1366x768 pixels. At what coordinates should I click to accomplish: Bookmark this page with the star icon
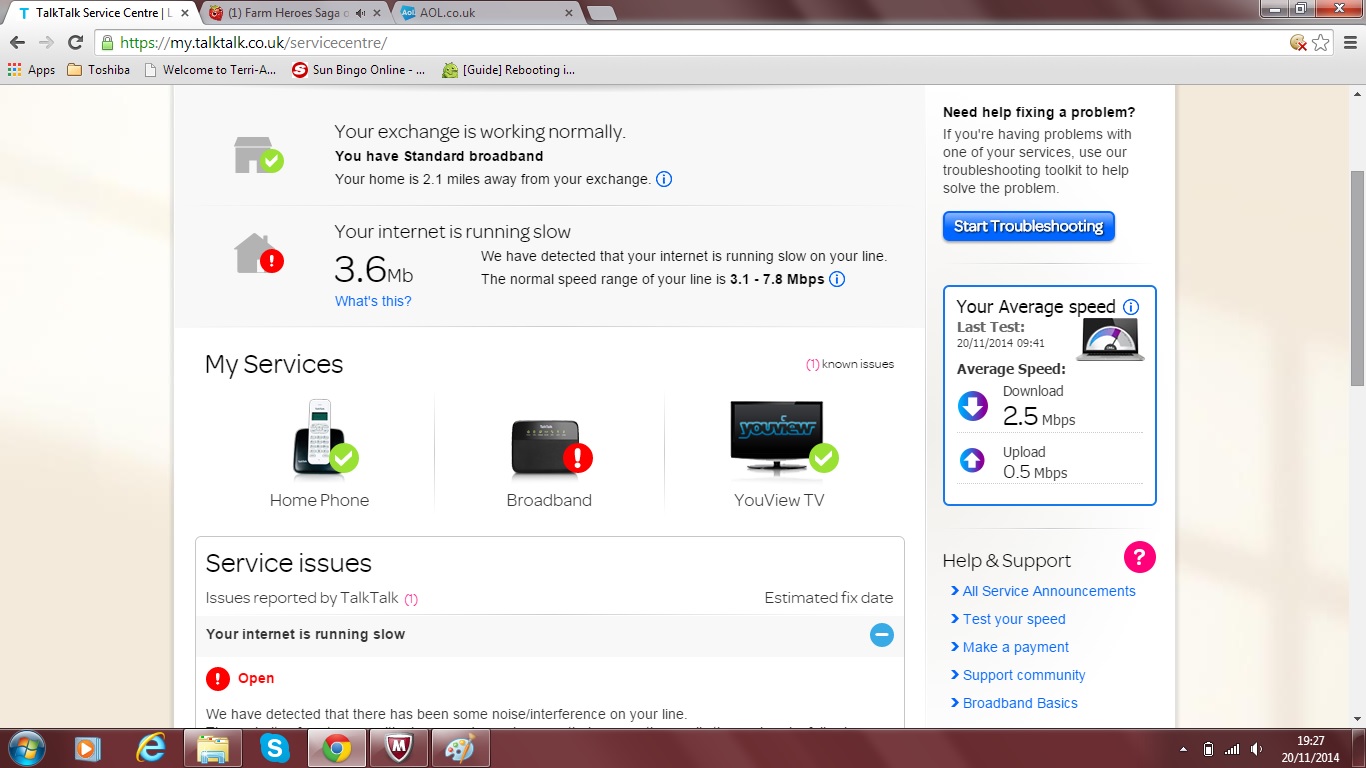[1321, 43]
